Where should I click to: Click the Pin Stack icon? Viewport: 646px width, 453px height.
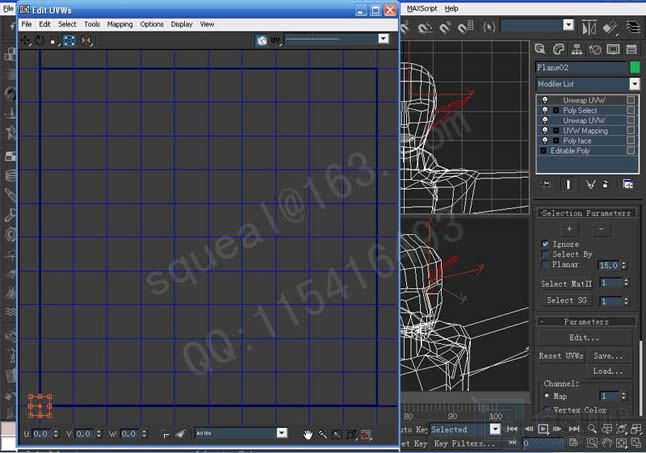[x=546, y=184]
